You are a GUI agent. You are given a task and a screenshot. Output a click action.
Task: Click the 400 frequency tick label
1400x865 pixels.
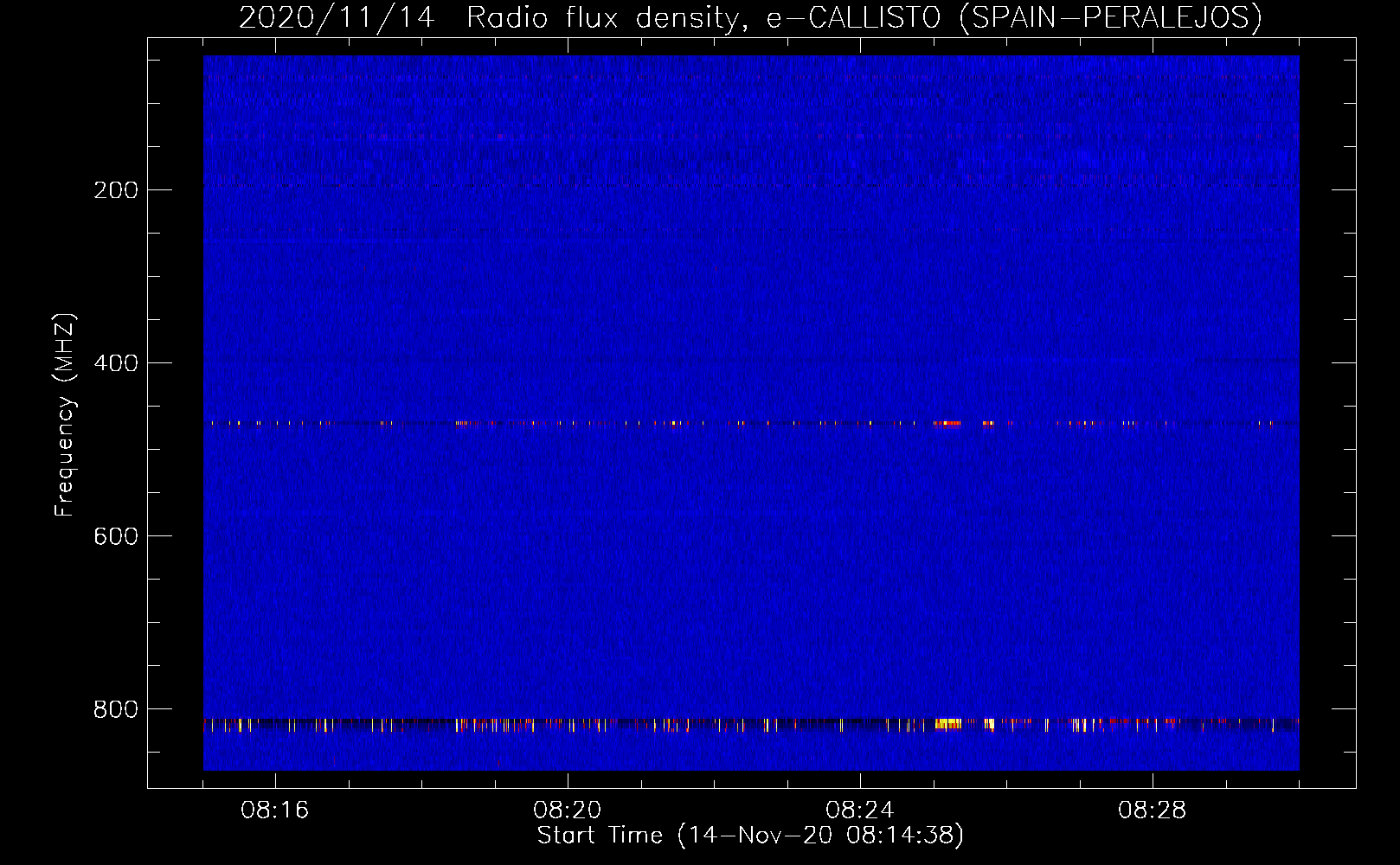coord(116,363)
